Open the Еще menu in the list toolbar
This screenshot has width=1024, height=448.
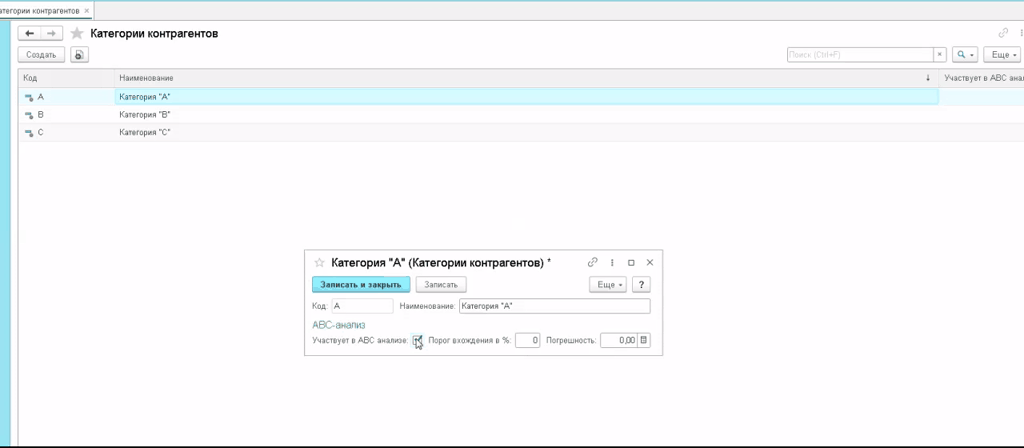[1001, 55]
